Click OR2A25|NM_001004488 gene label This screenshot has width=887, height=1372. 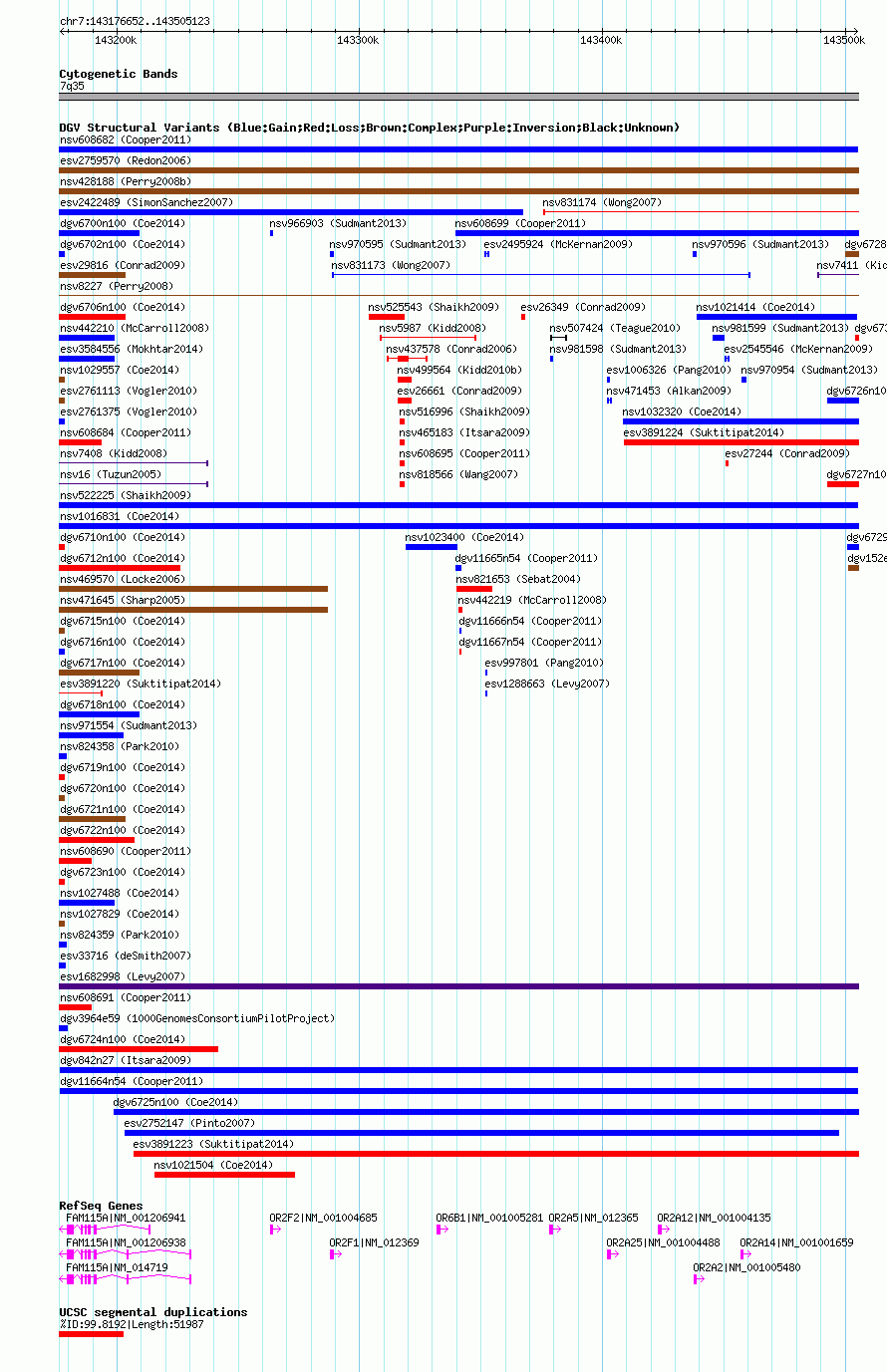pos(664,1242)
